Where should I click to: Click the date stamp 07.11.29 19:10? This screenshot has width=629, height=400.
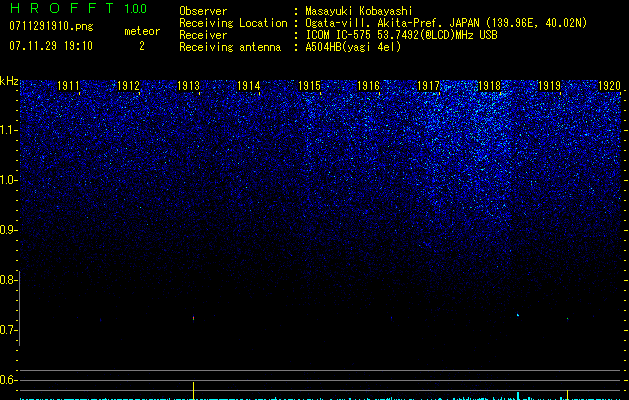pos(51,46)
